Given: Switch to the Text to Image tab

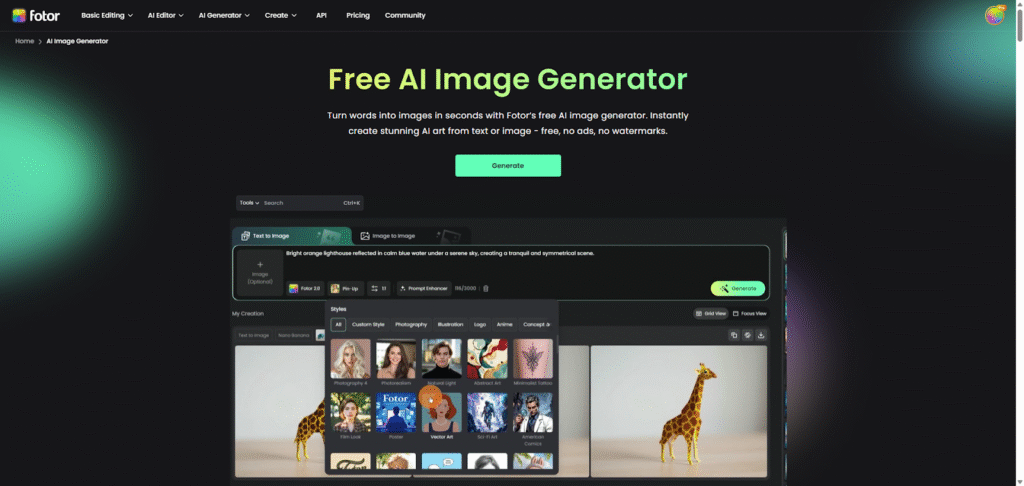Looking at the screenshot, I should tap(291, 236).
